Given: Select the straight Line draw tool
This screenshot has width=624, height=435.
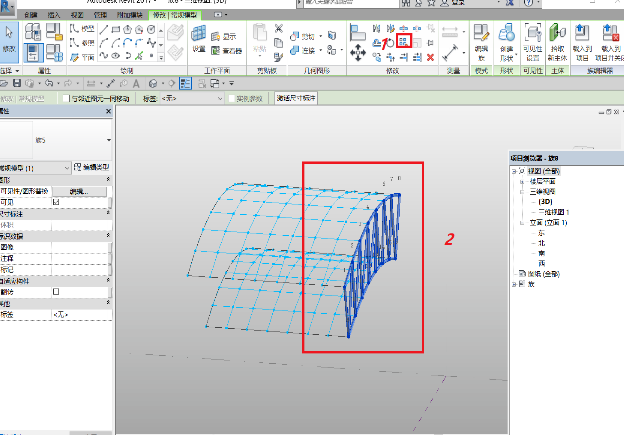Looking at the screenshot, I should click(104, 29).
